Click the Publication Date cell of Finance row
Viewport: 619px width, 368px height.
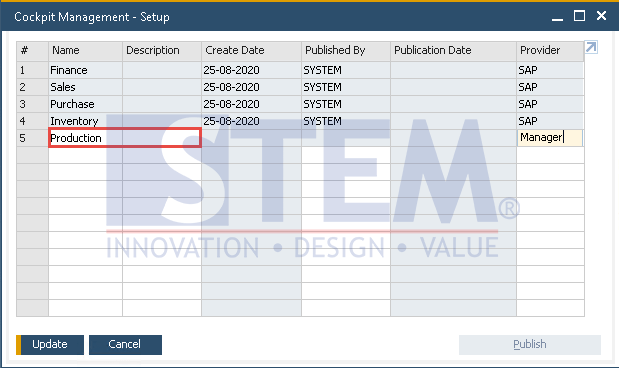[x=454, y=70]
